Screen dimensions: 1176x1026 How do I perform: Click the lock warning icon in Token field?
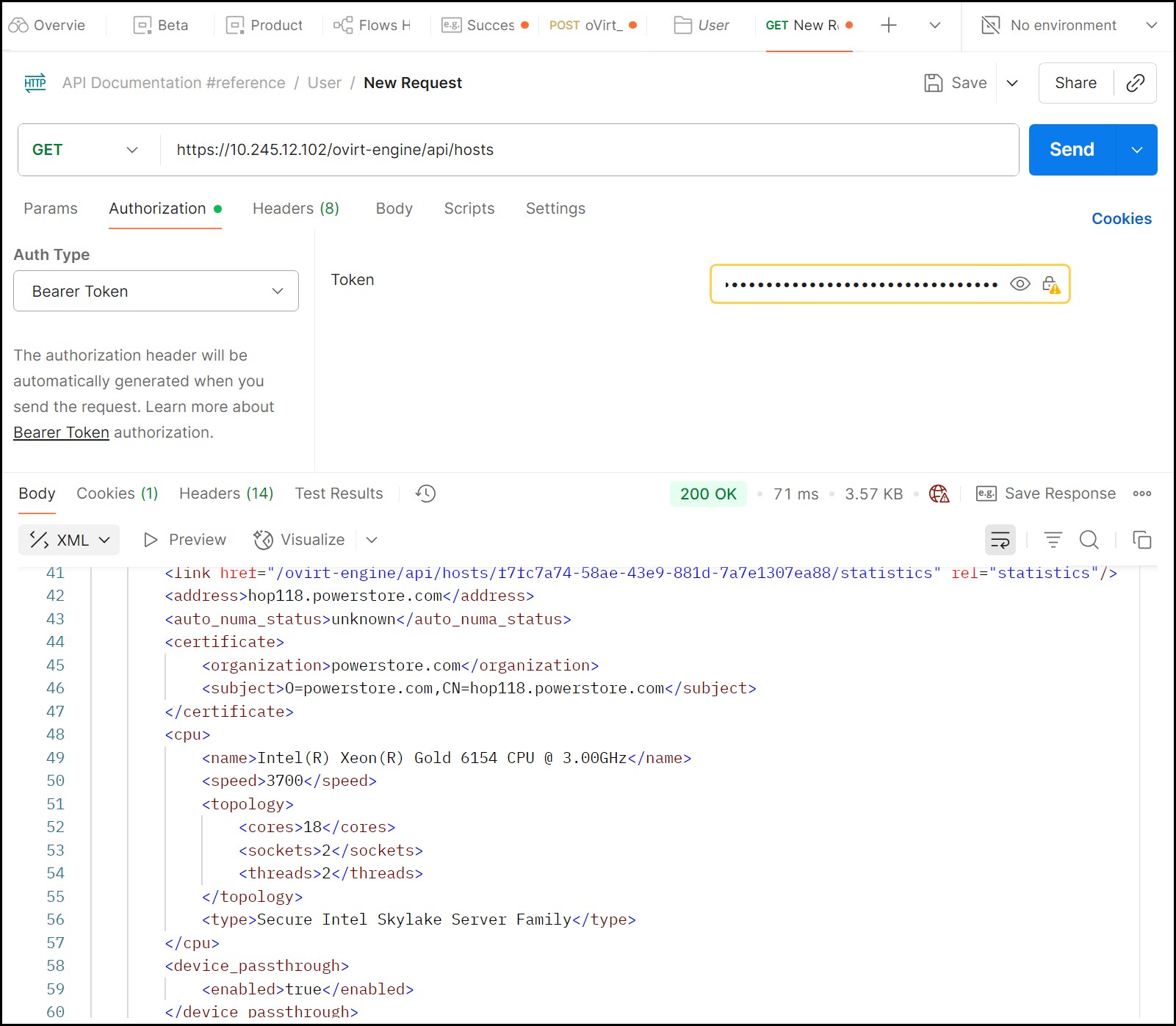coord(1051,285)
